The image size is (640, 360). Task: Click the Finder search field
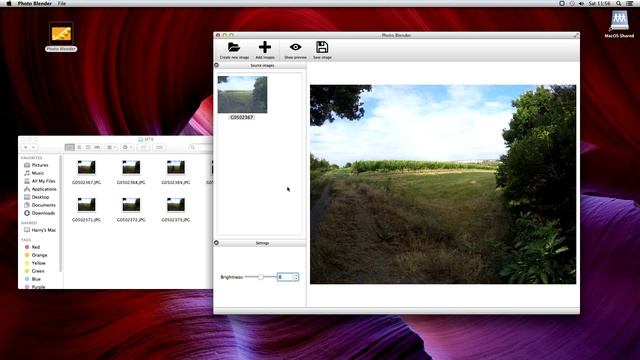(201, 147)
